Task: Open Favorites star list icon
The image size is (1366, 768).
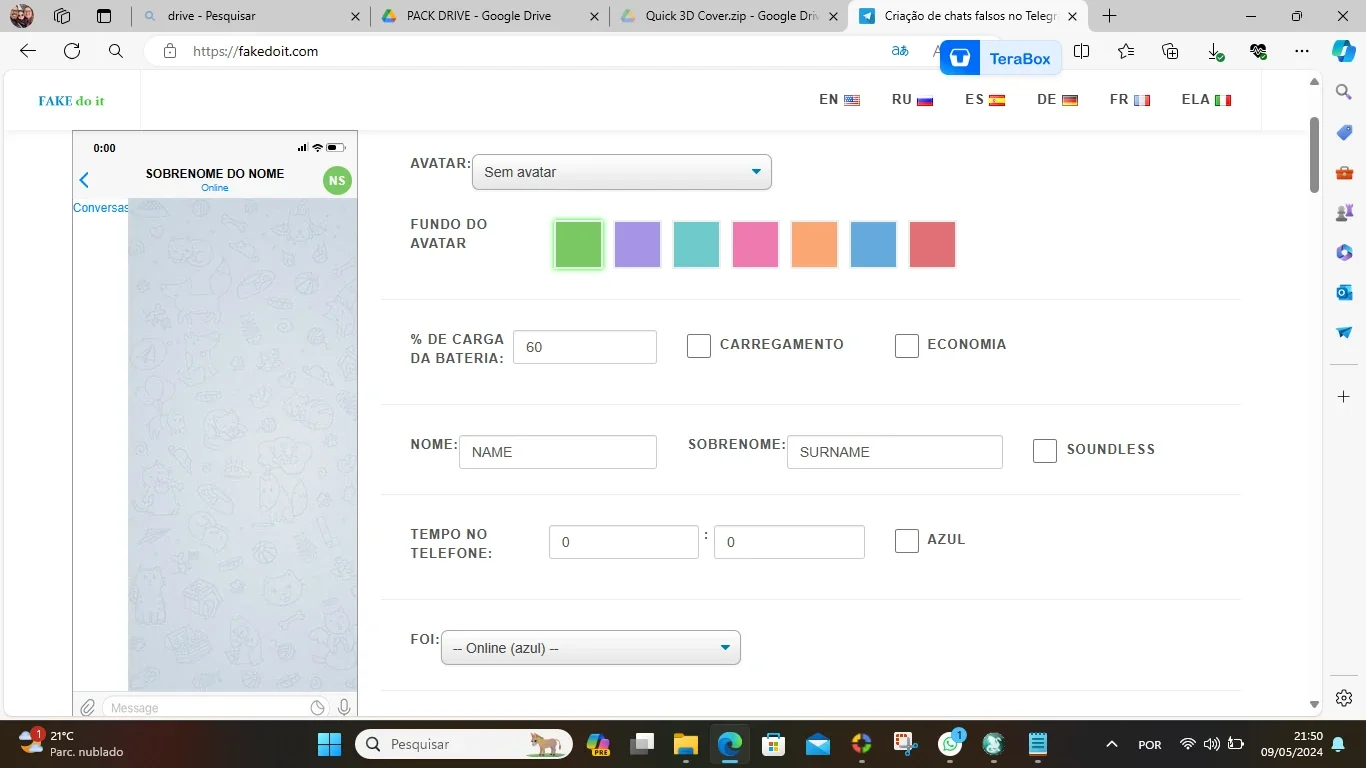Action: coord(1126,51)
